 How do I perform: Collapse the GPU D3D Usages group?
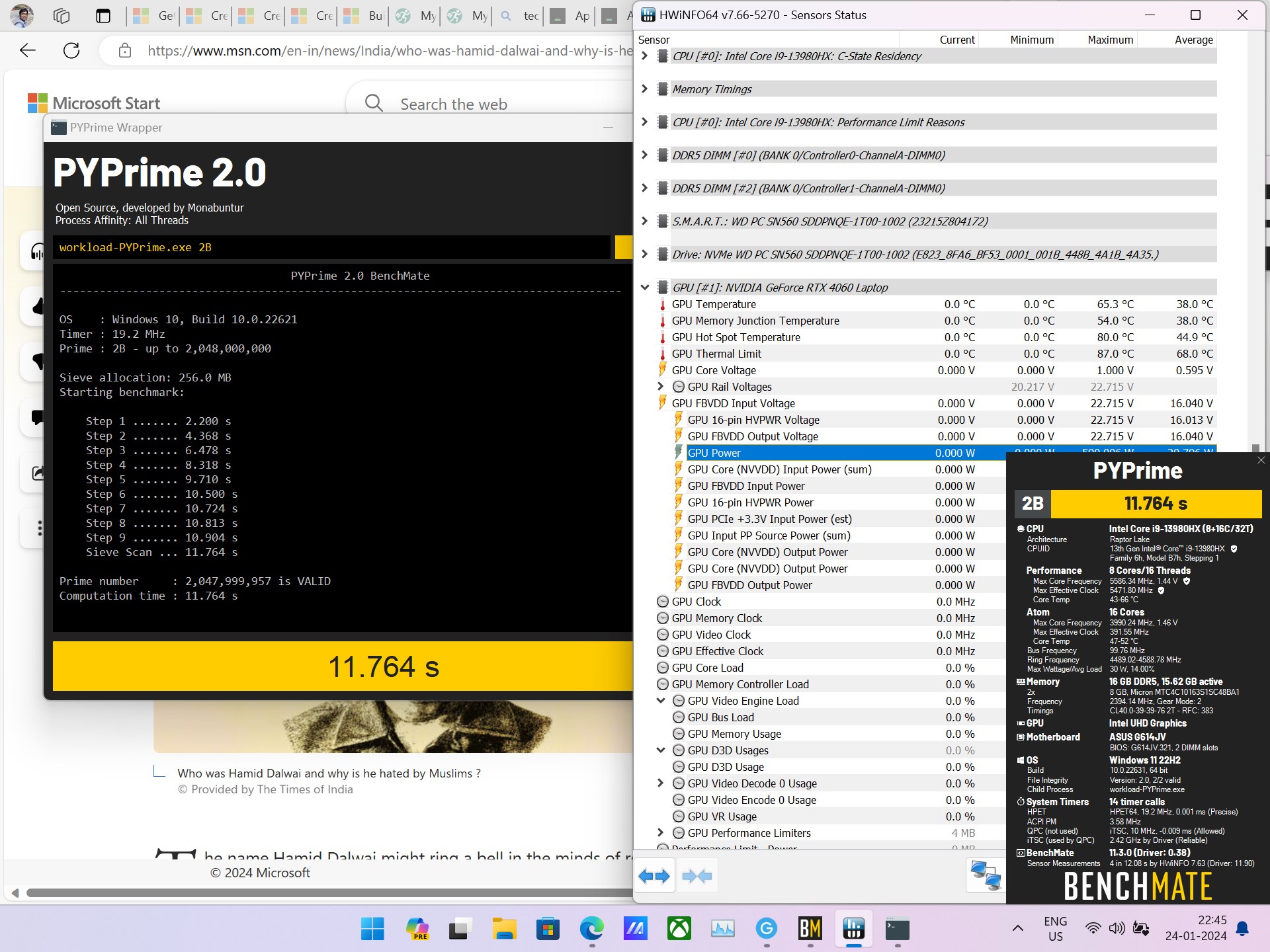click(661, 750)
